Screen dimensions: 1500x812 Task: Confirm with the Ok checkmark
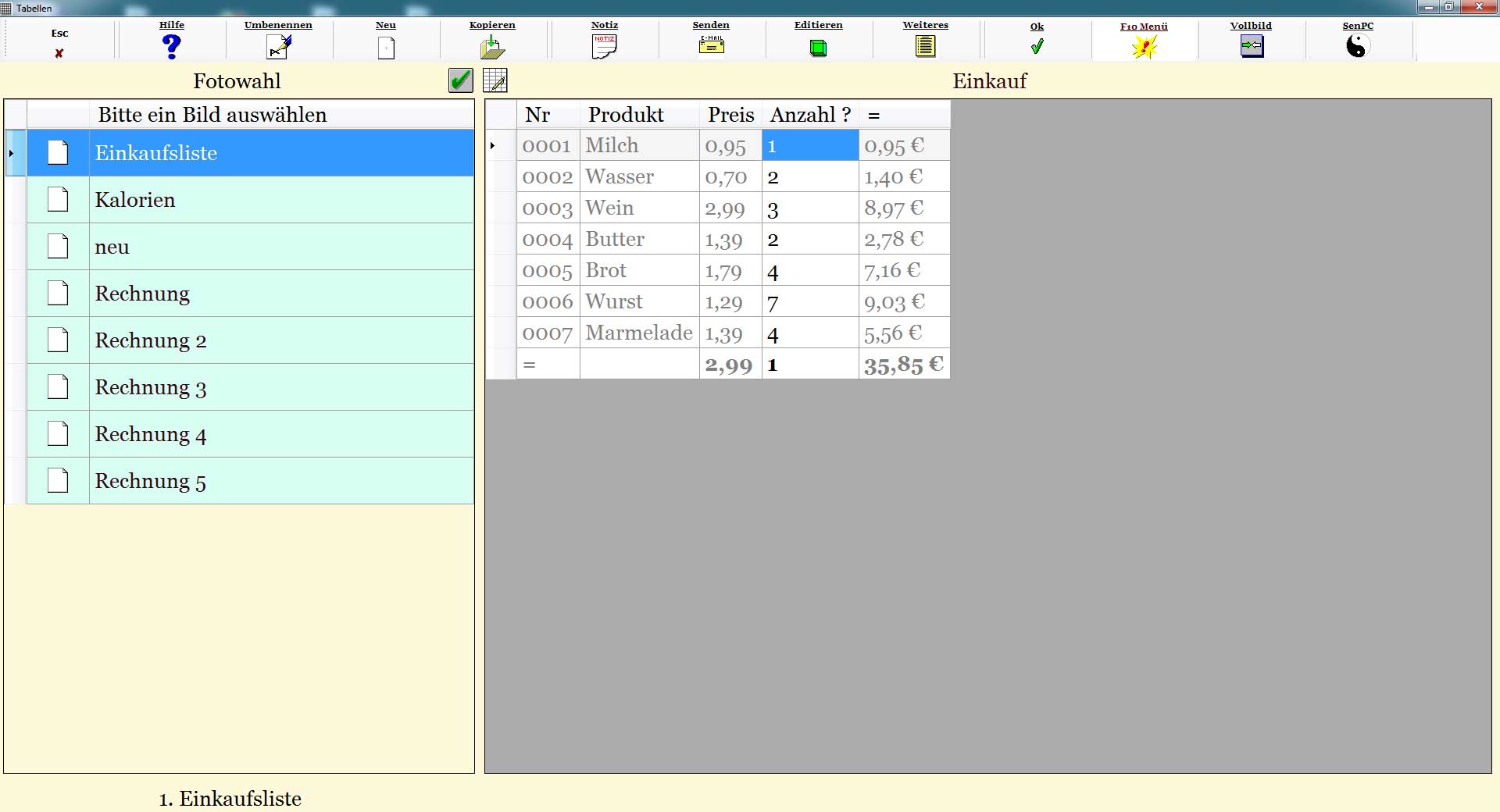(1037, 47)
